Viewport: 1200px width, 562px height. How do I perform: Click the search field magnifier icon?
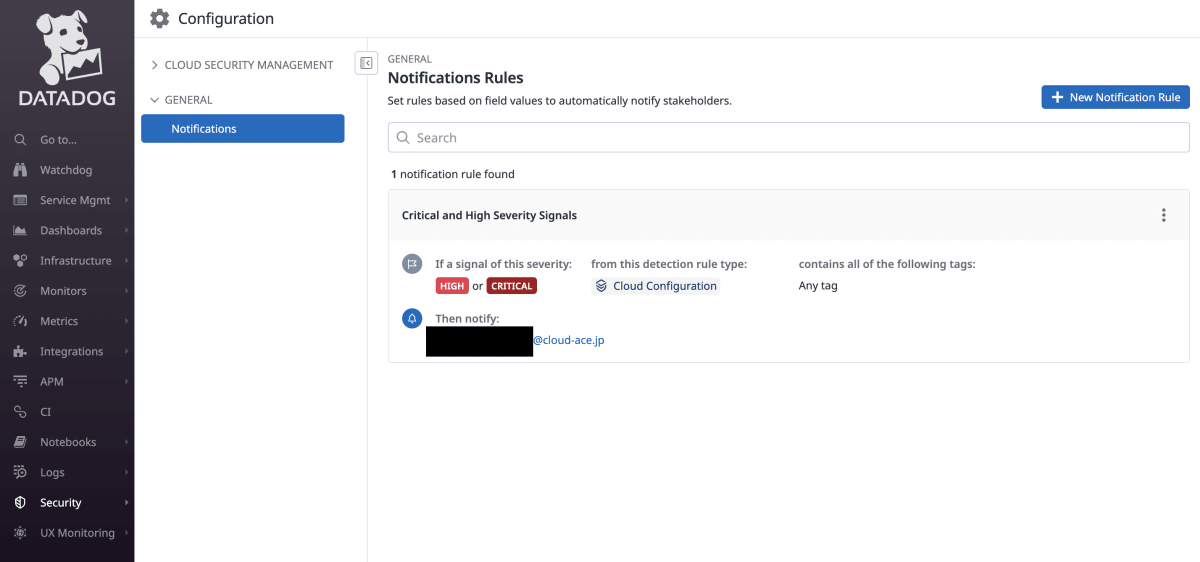(404, 138)
